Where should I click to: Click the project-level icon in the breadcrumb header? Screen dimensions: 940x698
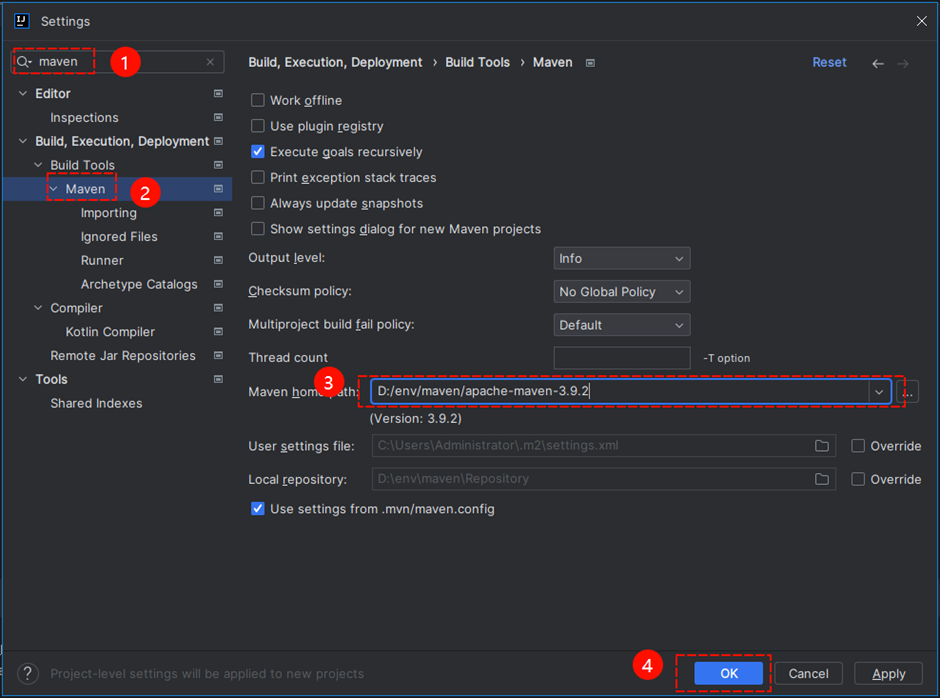[590, 63]
